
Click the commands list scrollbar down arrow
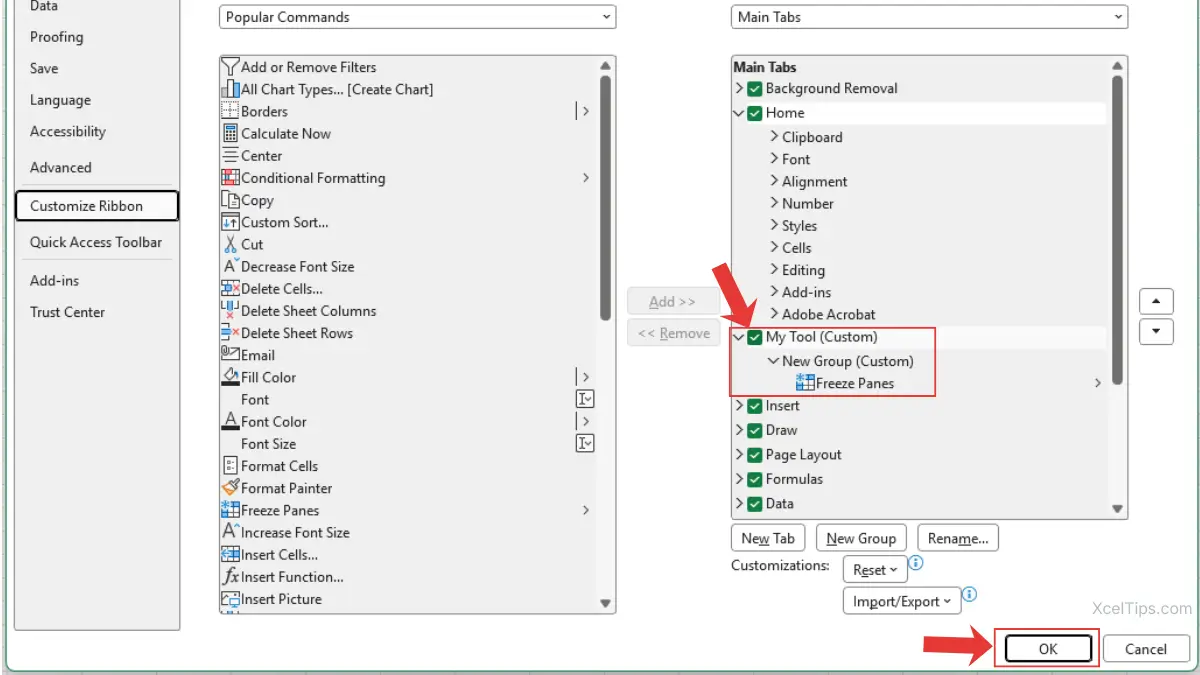tap(605, 603)
